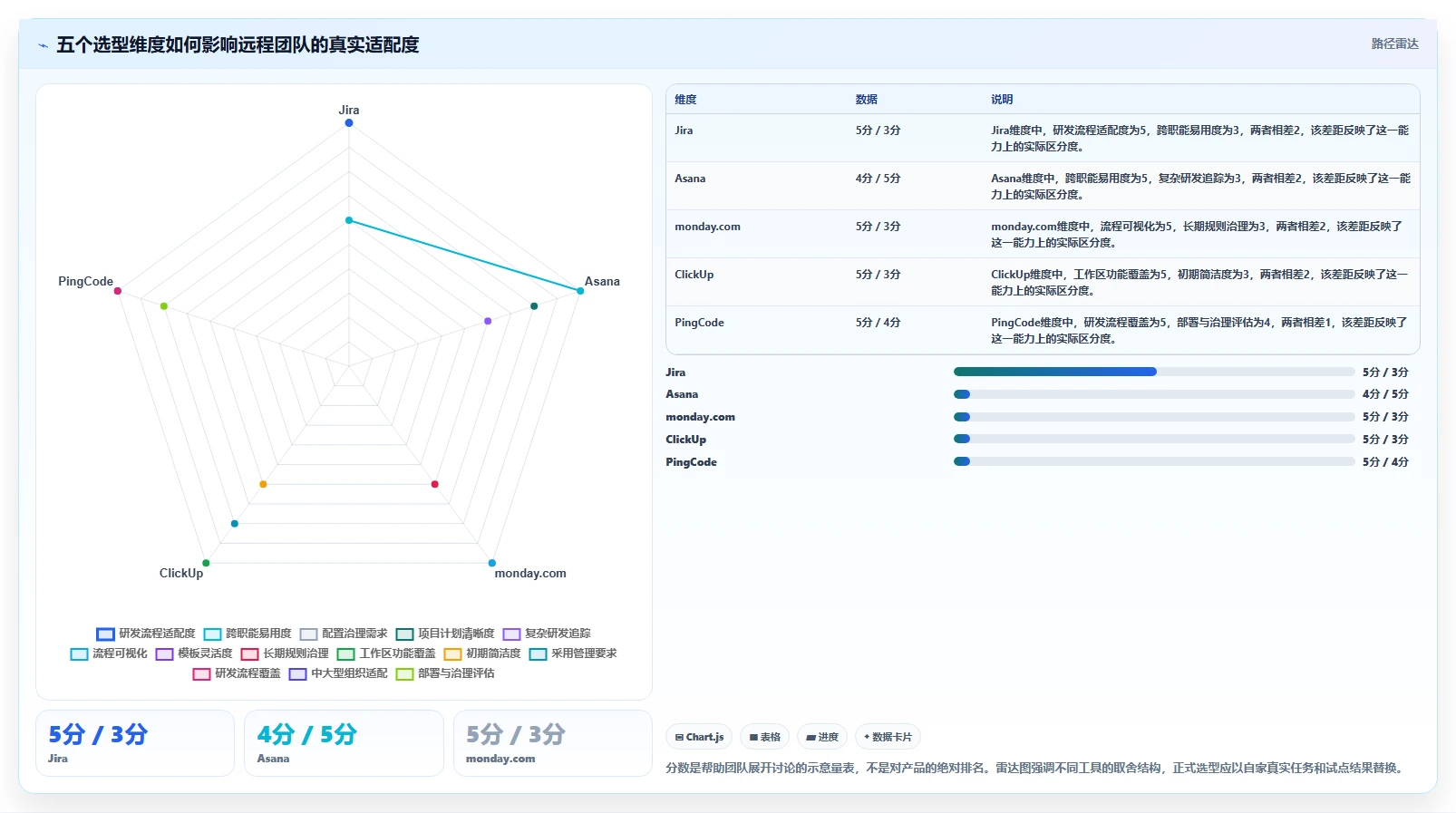Click the Asana axis point on radar
The width and height of the screenshot is (1456, 813).
click(580, 291)
